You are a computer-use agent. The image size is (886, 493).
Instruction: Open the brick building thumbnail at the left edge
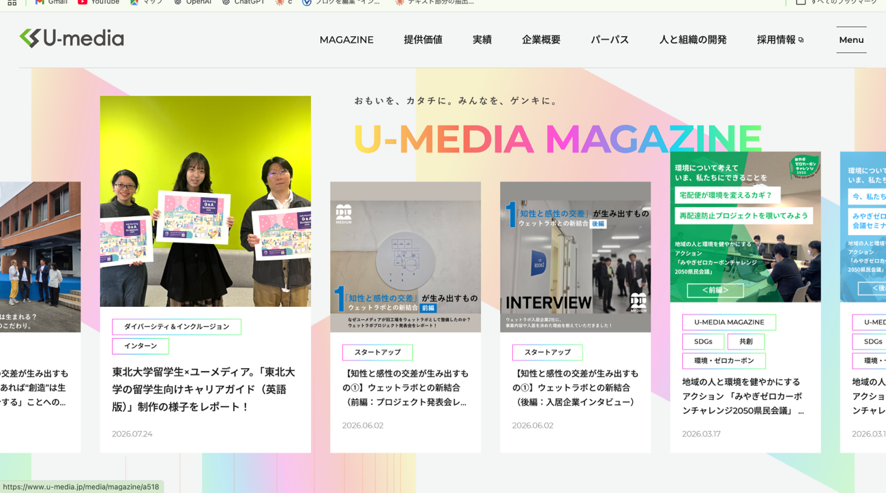[40, 257]
